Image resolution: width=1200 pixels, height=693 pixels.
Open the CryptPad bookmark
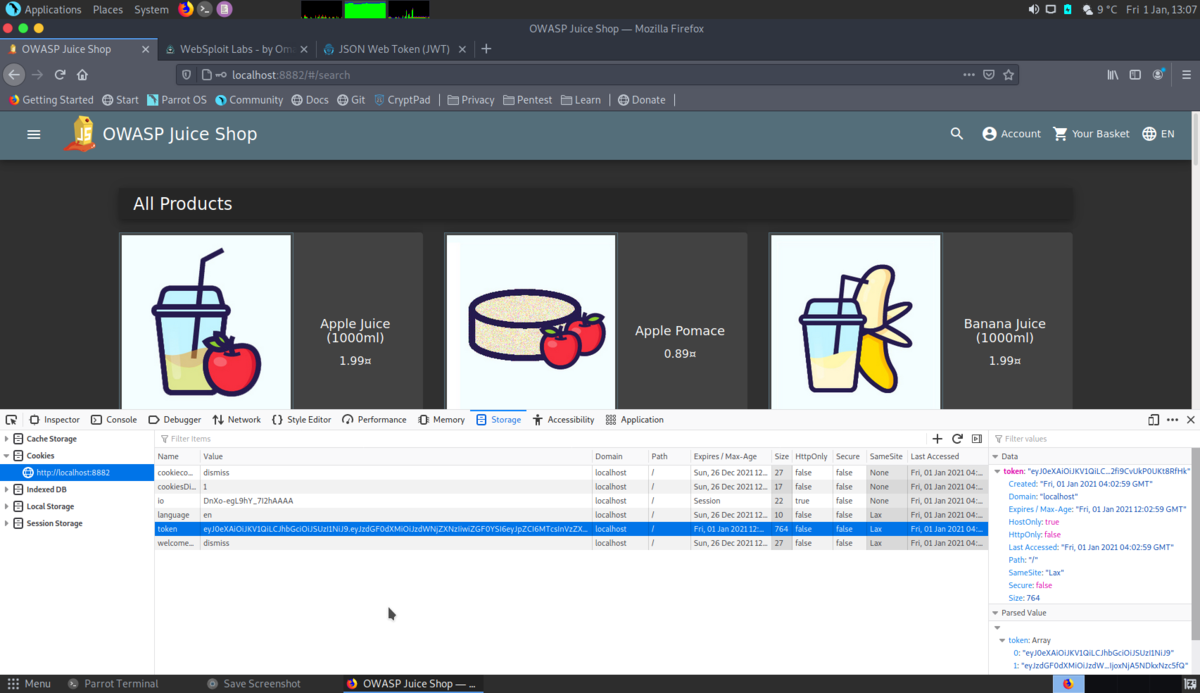402,100
